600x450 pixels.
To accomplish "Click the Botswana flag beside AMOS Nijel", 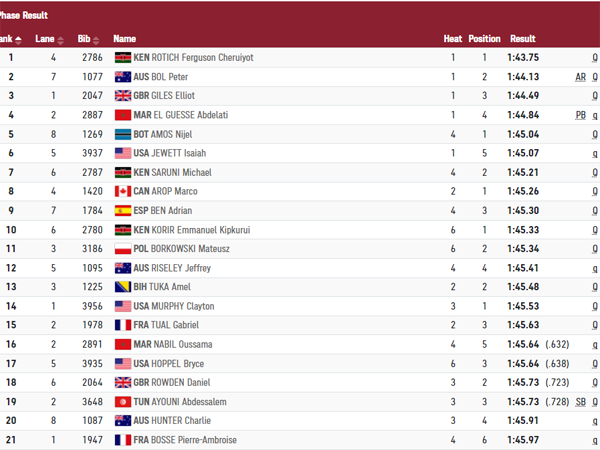I will pos(124,134).
